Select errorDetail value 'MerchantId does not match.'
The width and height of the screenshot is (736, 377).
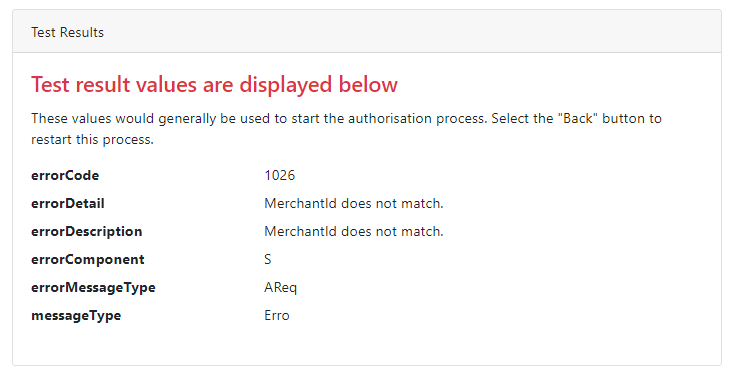[x=354, y=203]
